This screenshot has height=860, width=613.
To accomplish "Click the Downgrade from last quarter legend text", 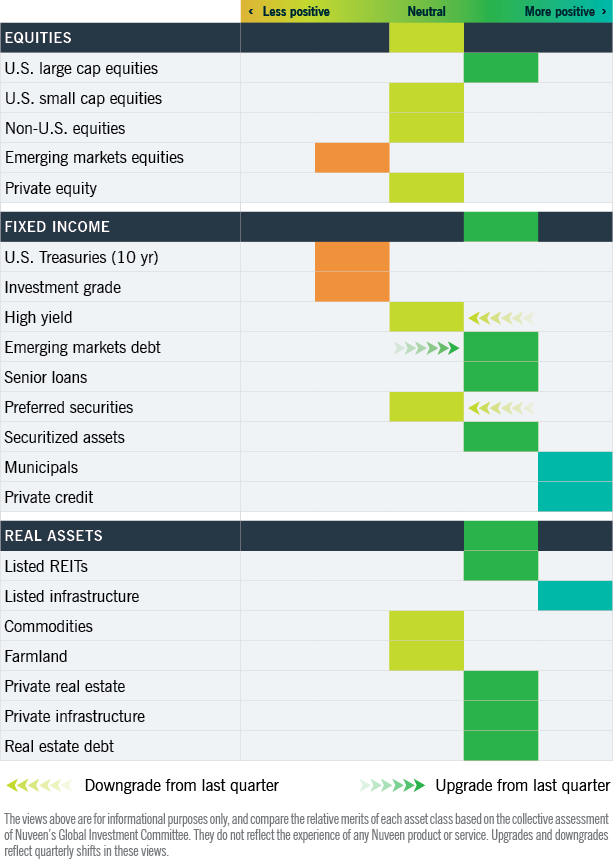I will coord(181,785).
